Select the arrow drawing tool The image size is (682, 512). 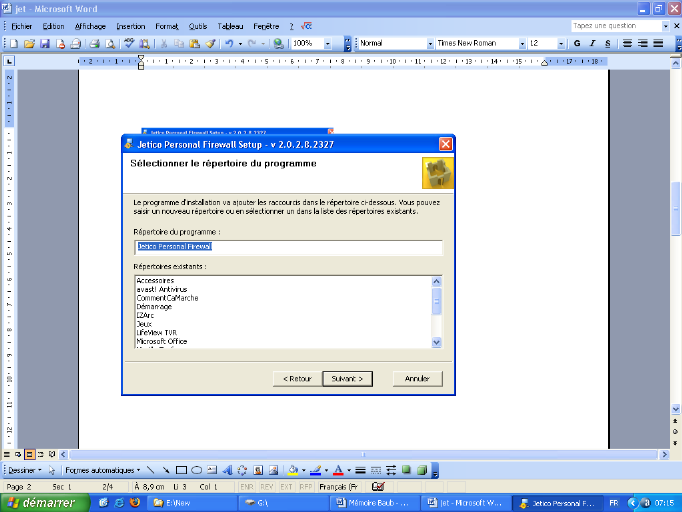166,470
